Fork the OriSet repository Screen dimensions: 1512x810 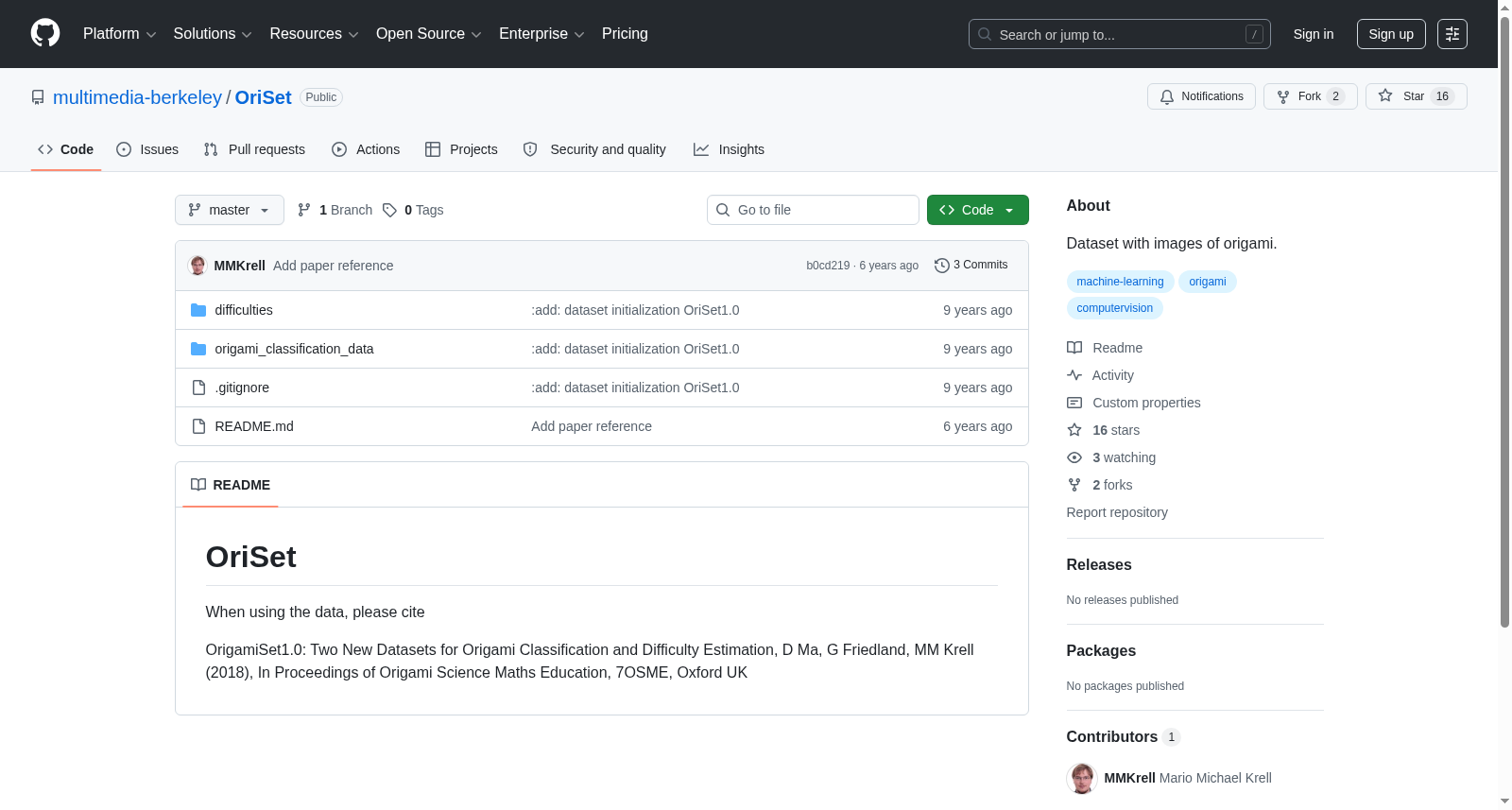point(1311,96)
